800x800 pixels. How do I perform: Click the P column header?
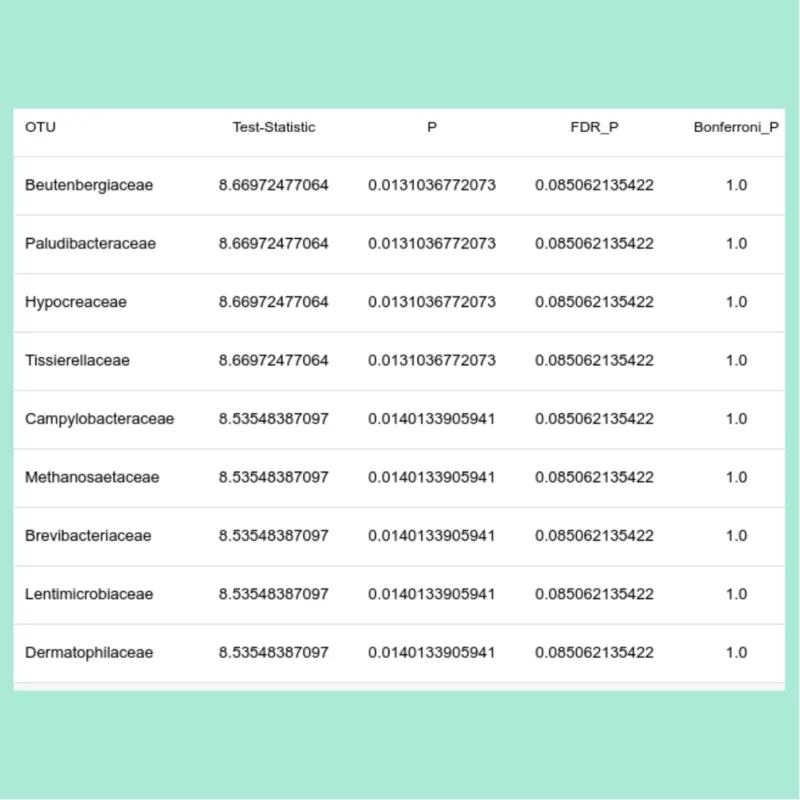tap(432, 127)
